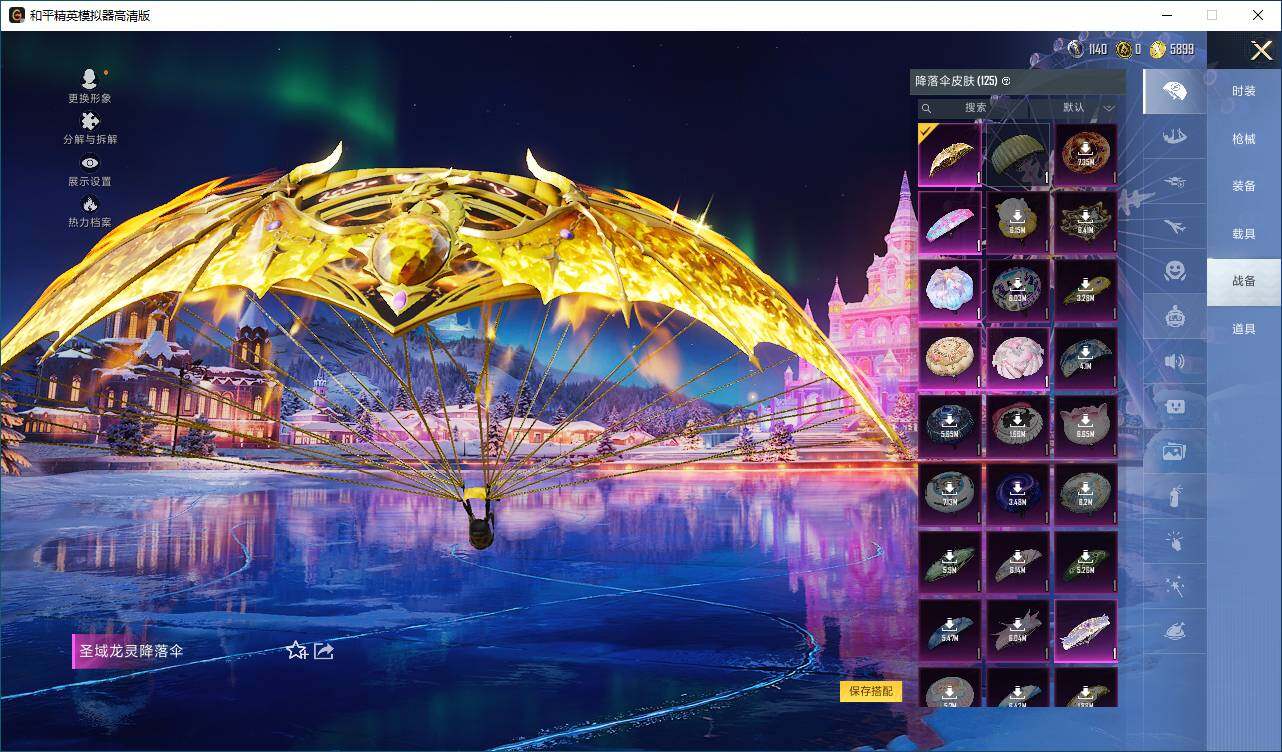The height and width of the screenshot is (752, 1282).
Task: Switch to the 道具 tab
Action: click(1244, 329)
